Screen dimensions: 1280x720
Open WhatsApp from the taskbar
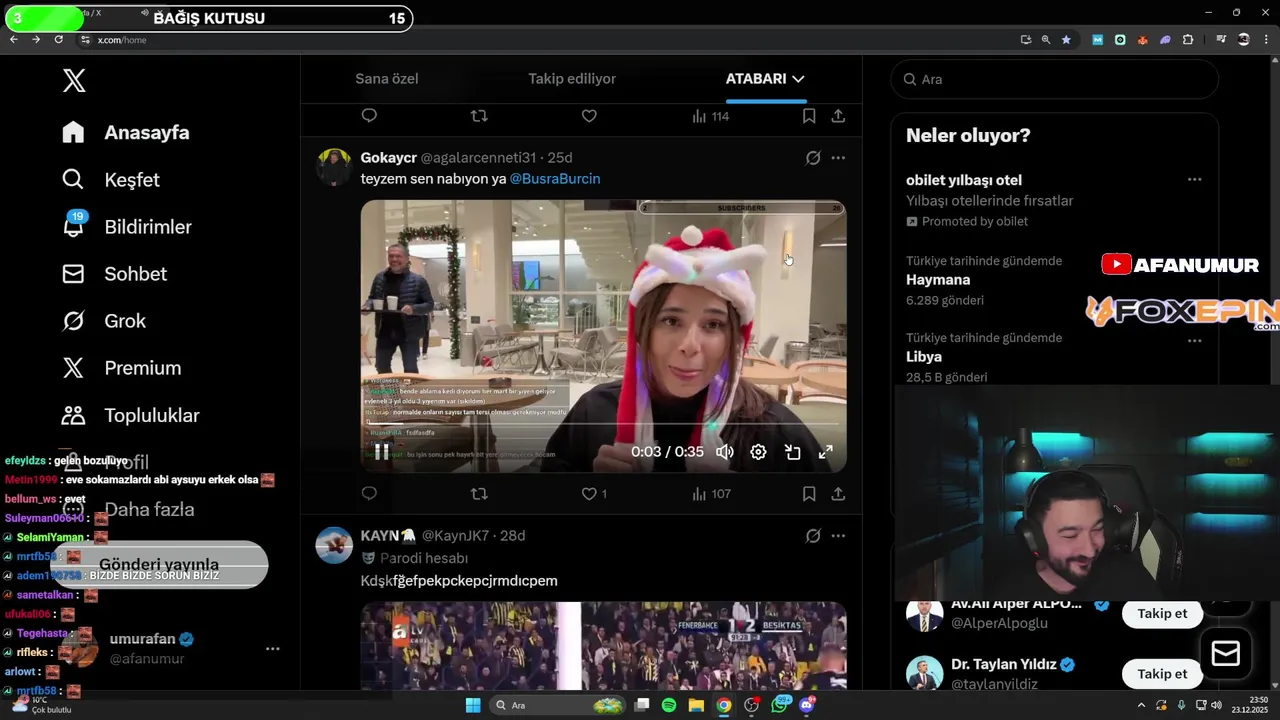(x=780, y=705)
